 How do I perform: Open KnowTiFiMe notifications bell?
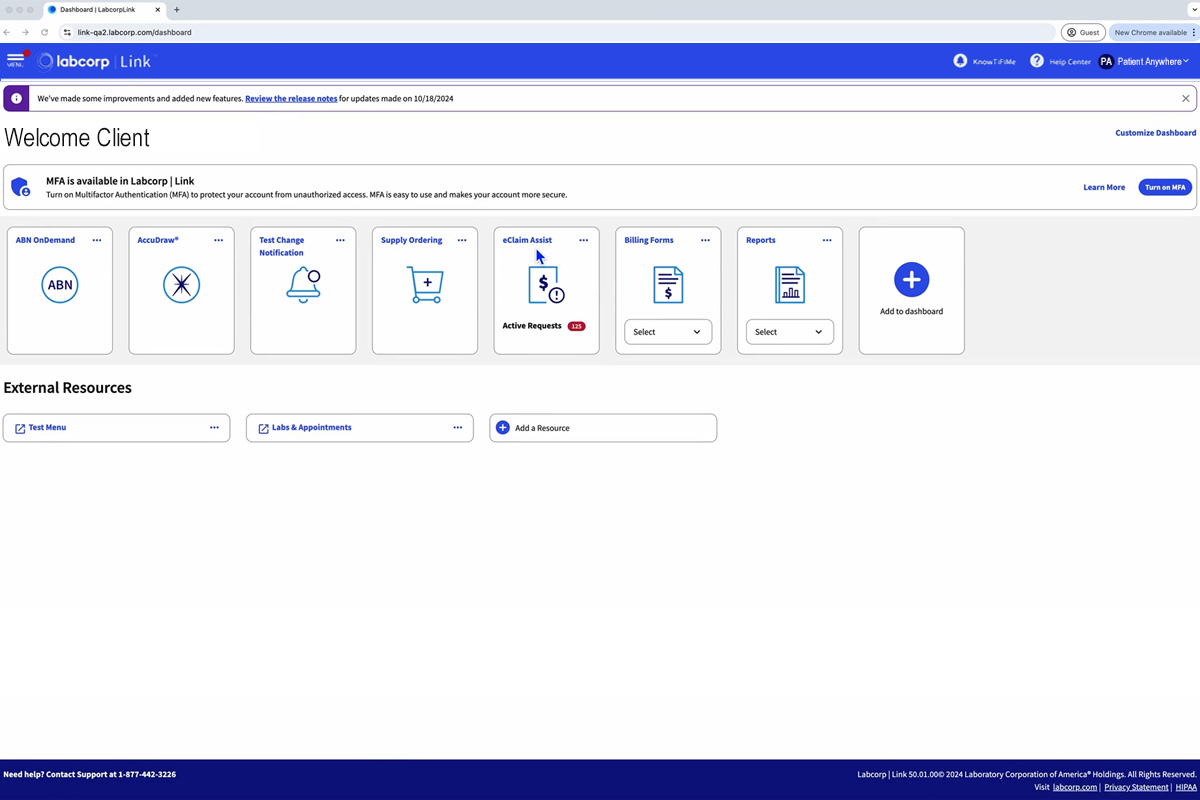pos(959,61)
